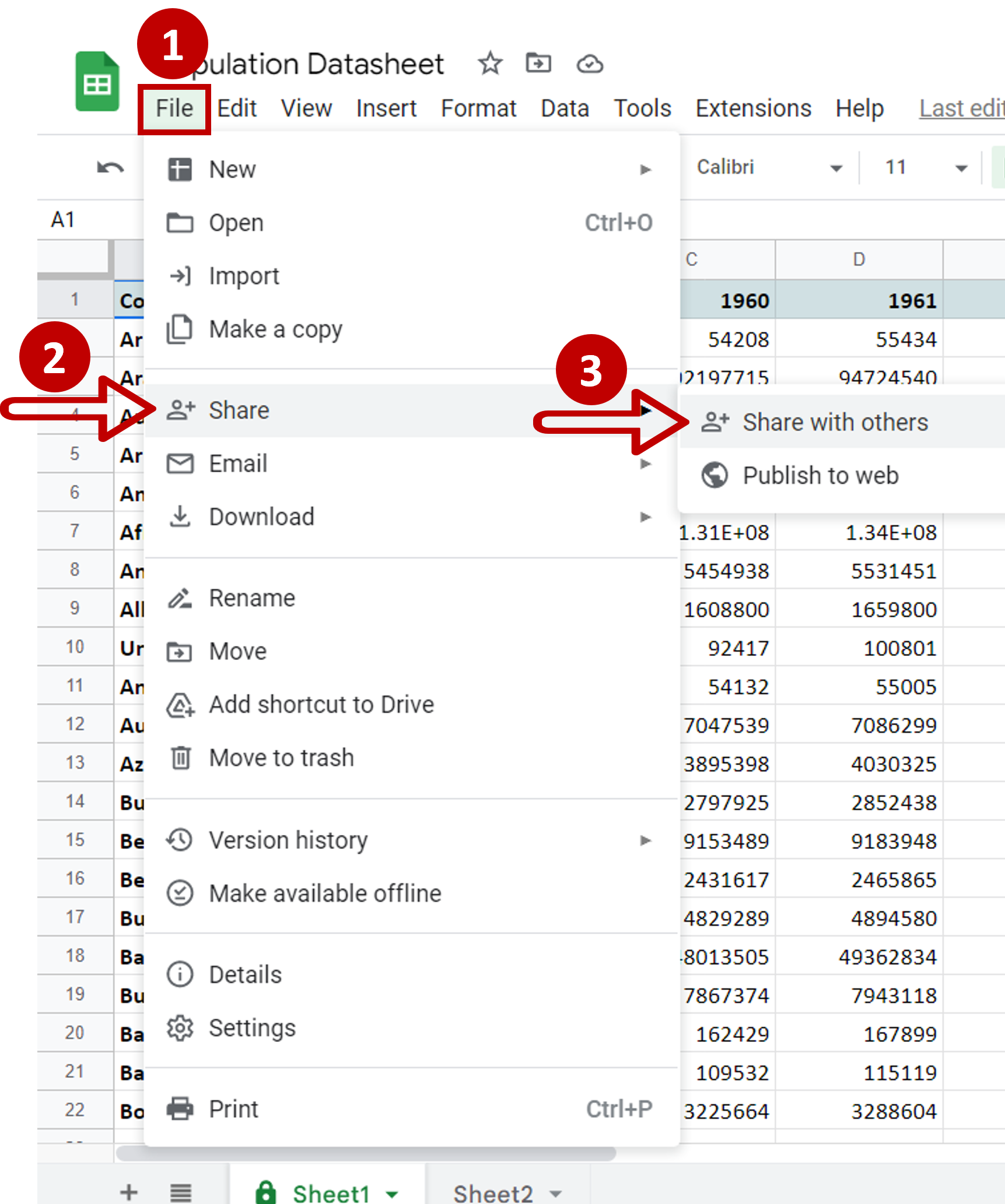Open the Insert menu
This screenshot has height=1204, width=1005.
click(386, 108)
